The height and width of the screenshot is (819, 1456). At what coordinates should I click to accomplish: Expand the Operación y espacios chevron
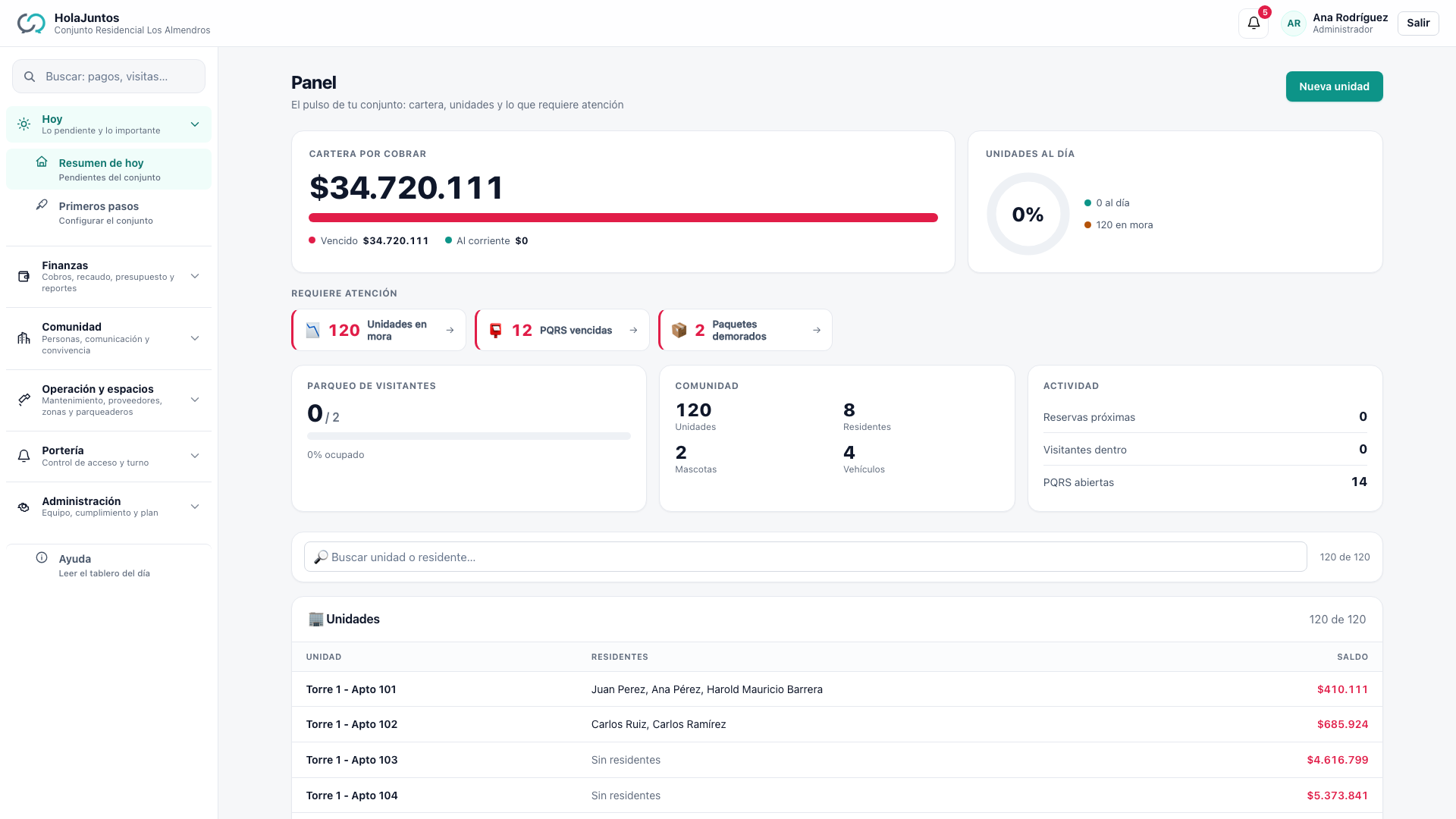[x=195, y=400]
